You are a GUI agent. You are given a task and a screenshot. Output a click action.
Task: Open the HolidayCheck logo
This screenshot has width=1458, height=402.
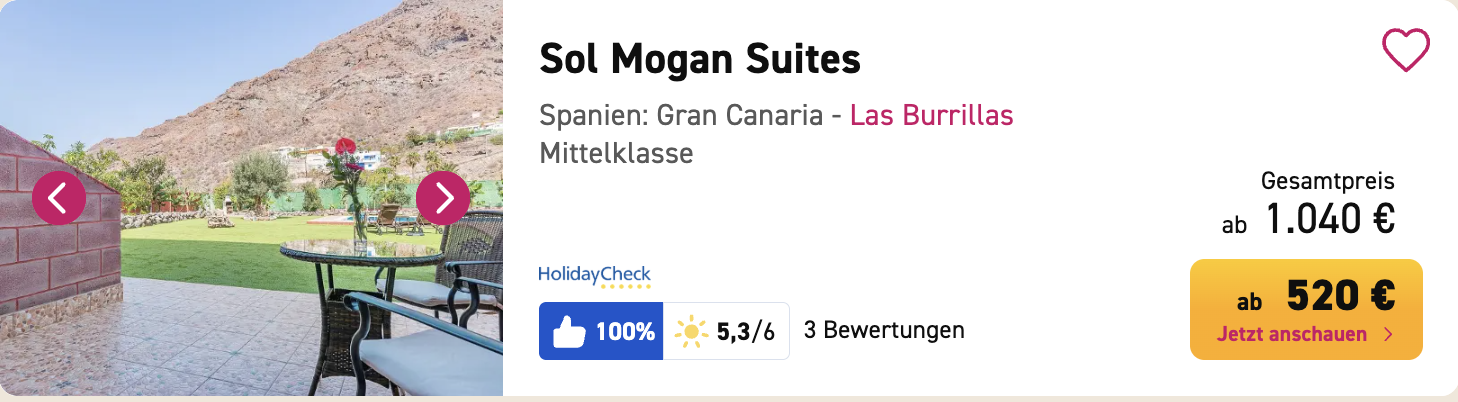click(594, 272)
